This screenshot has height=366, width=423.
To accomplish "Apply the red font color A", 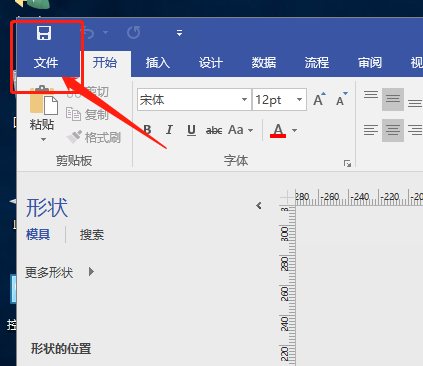I will (x=278, y=130).
